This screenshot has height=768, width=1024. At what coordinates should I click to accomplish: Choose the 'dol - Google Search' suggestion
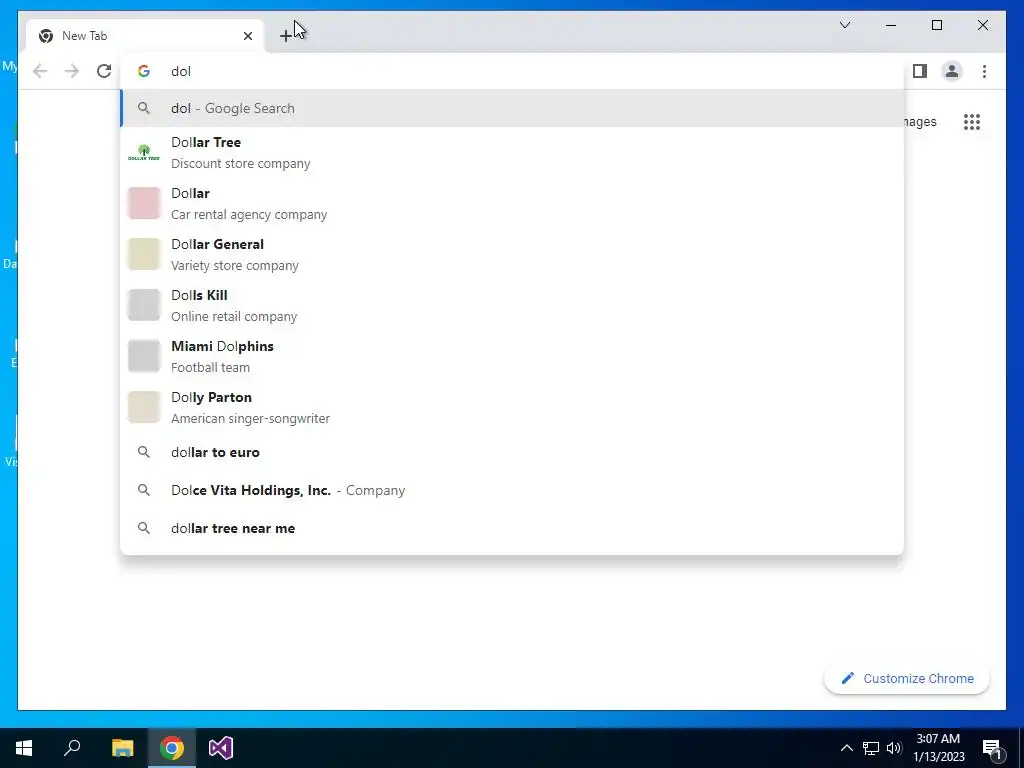tap(512, 108)
